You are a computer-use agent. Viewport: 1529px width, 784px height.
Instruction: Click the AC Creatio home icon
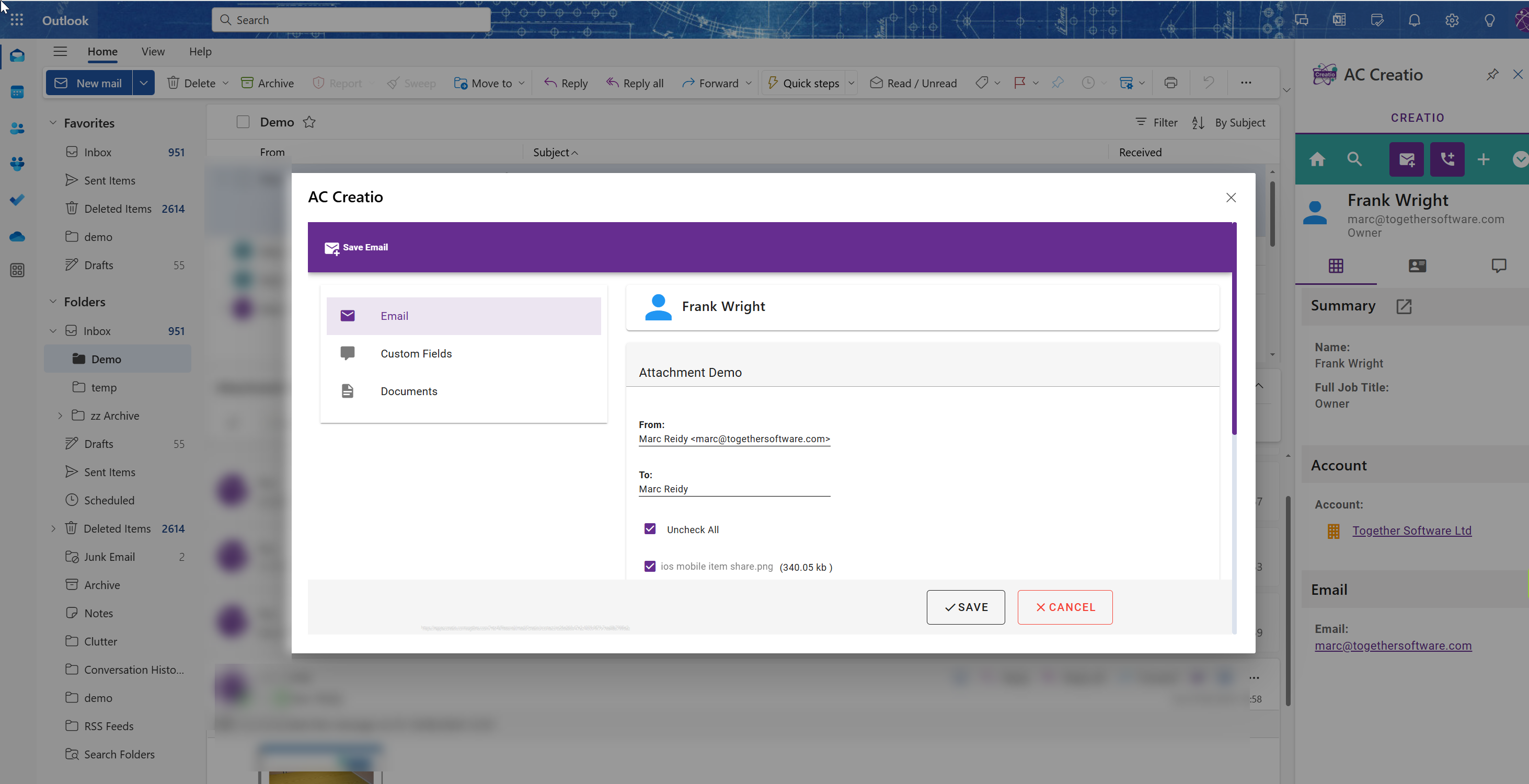tap(1317, 159)
